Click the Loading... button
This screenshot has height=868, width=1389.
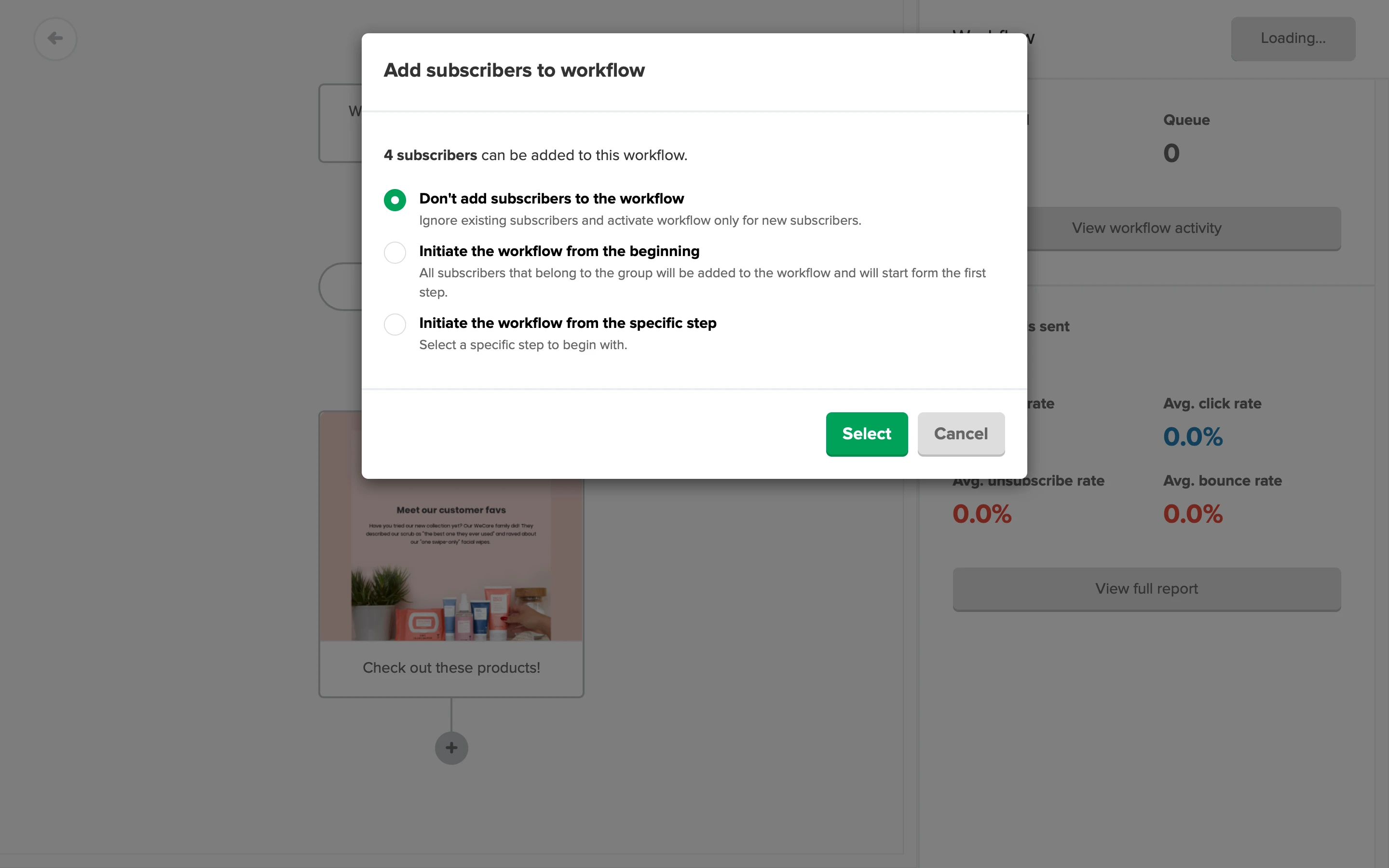(x=1293, y=39)
